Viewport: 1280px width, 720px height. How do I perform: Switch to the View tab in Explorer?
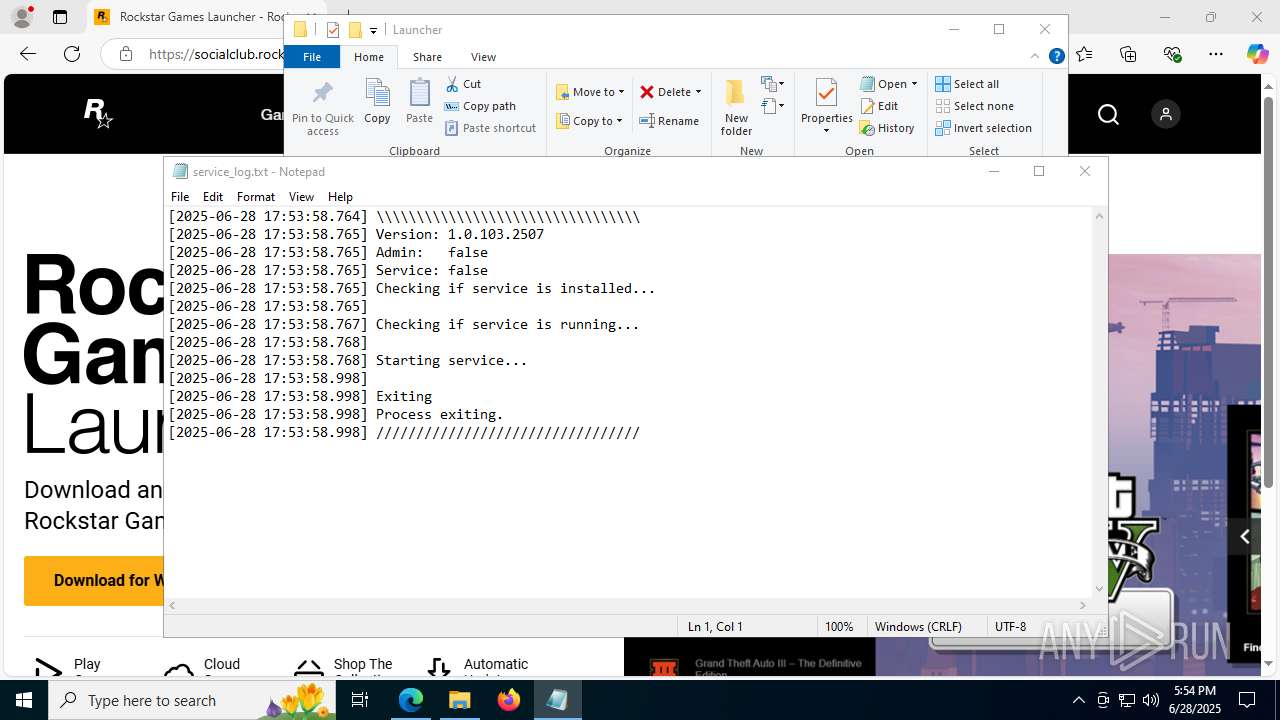(x=483, y=57)
